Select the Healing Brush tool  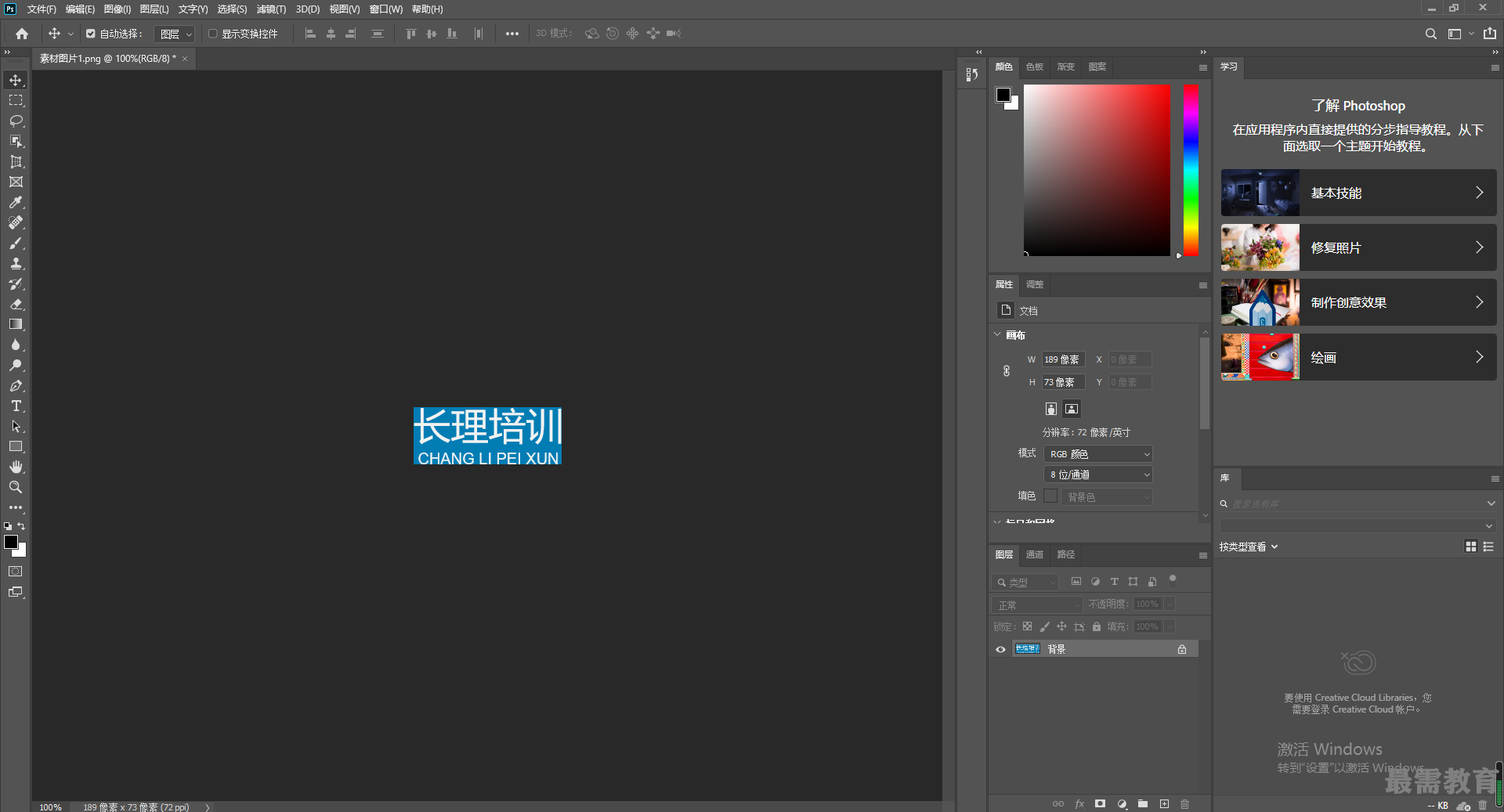(x=16, y=222)
